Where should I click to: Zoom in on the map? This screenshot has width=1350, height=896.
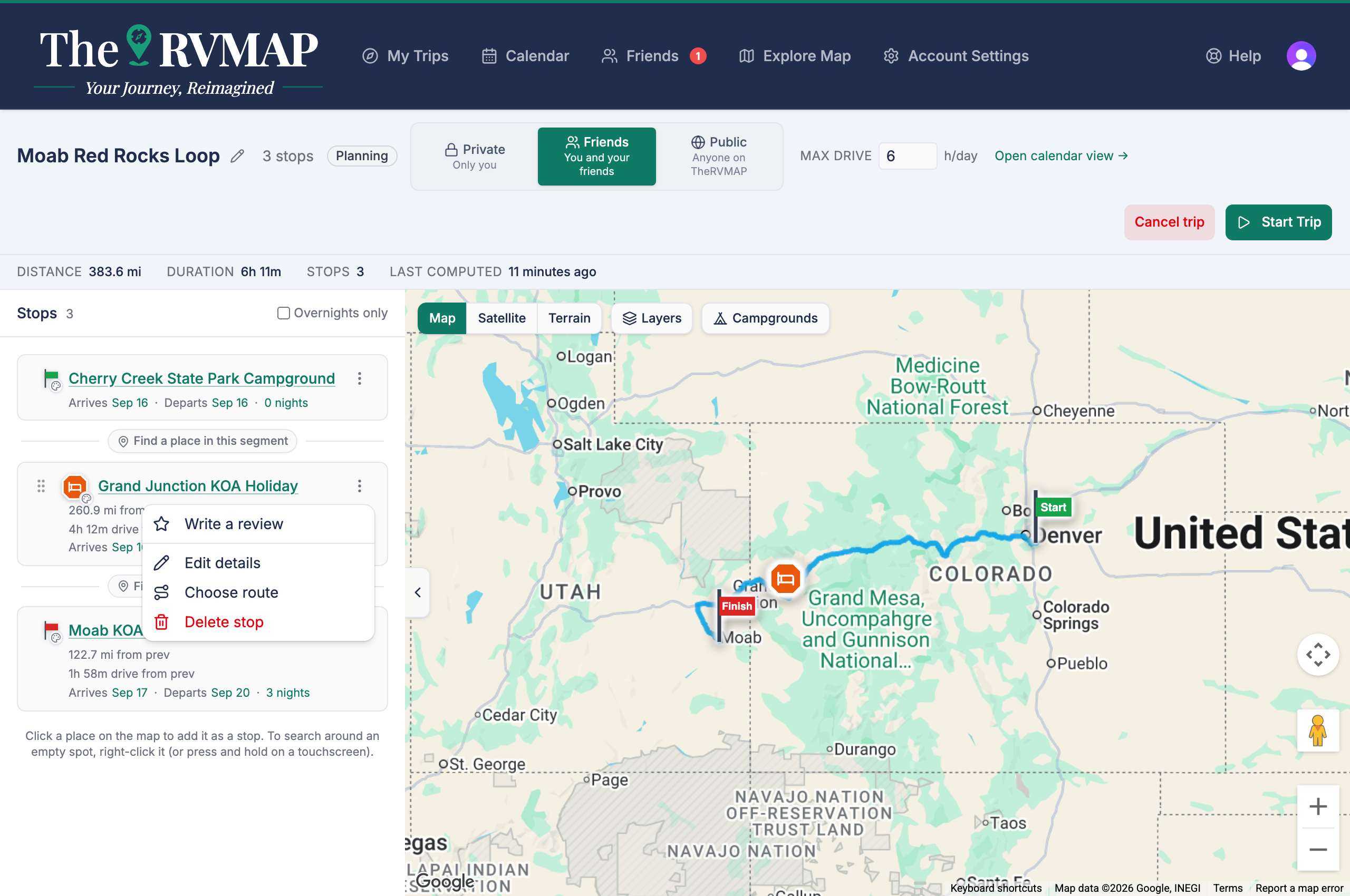1317,807
